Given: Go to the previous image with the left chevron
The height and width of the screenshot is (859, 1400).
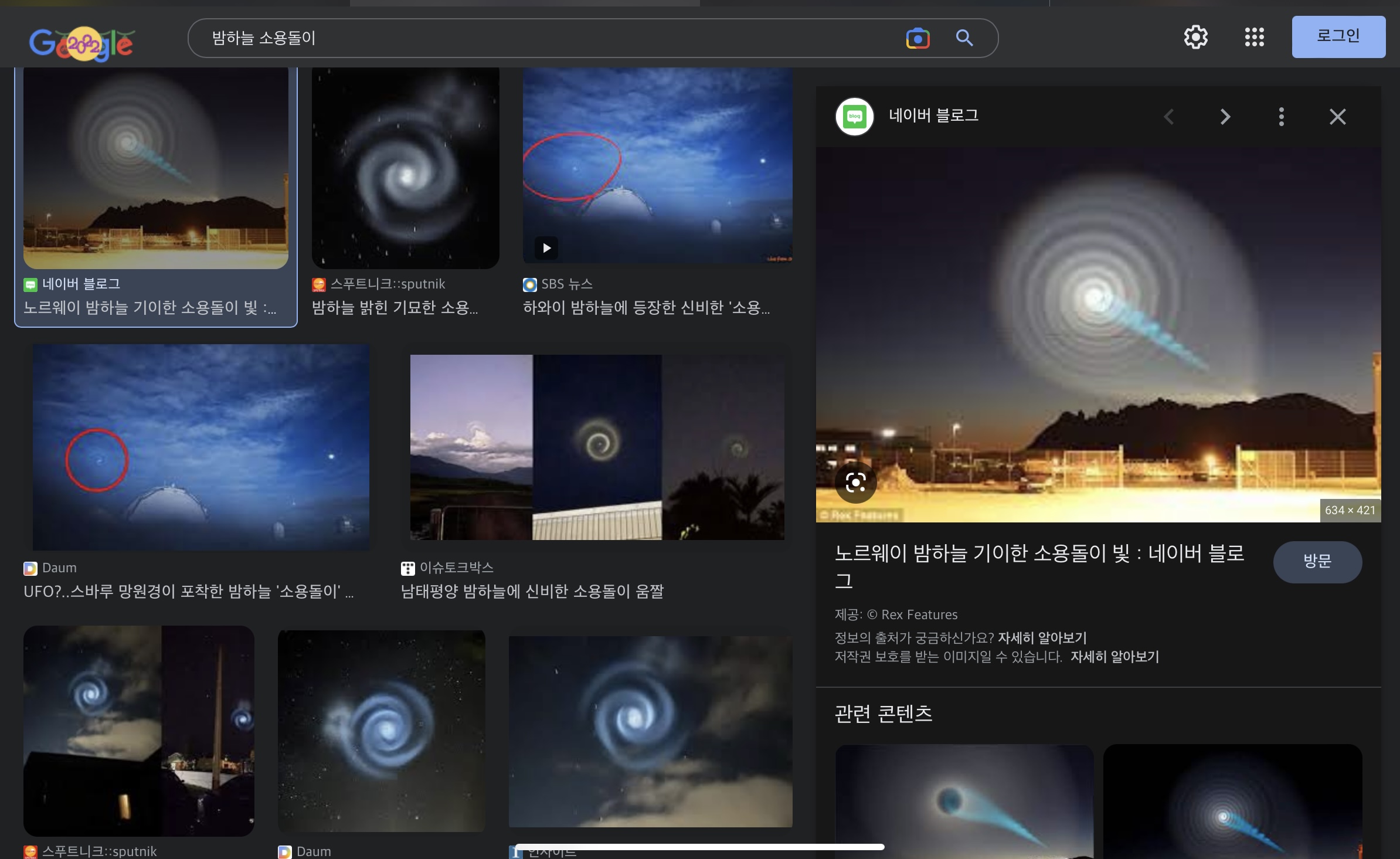Looking at the screenshot, I should coord(1168,117).
